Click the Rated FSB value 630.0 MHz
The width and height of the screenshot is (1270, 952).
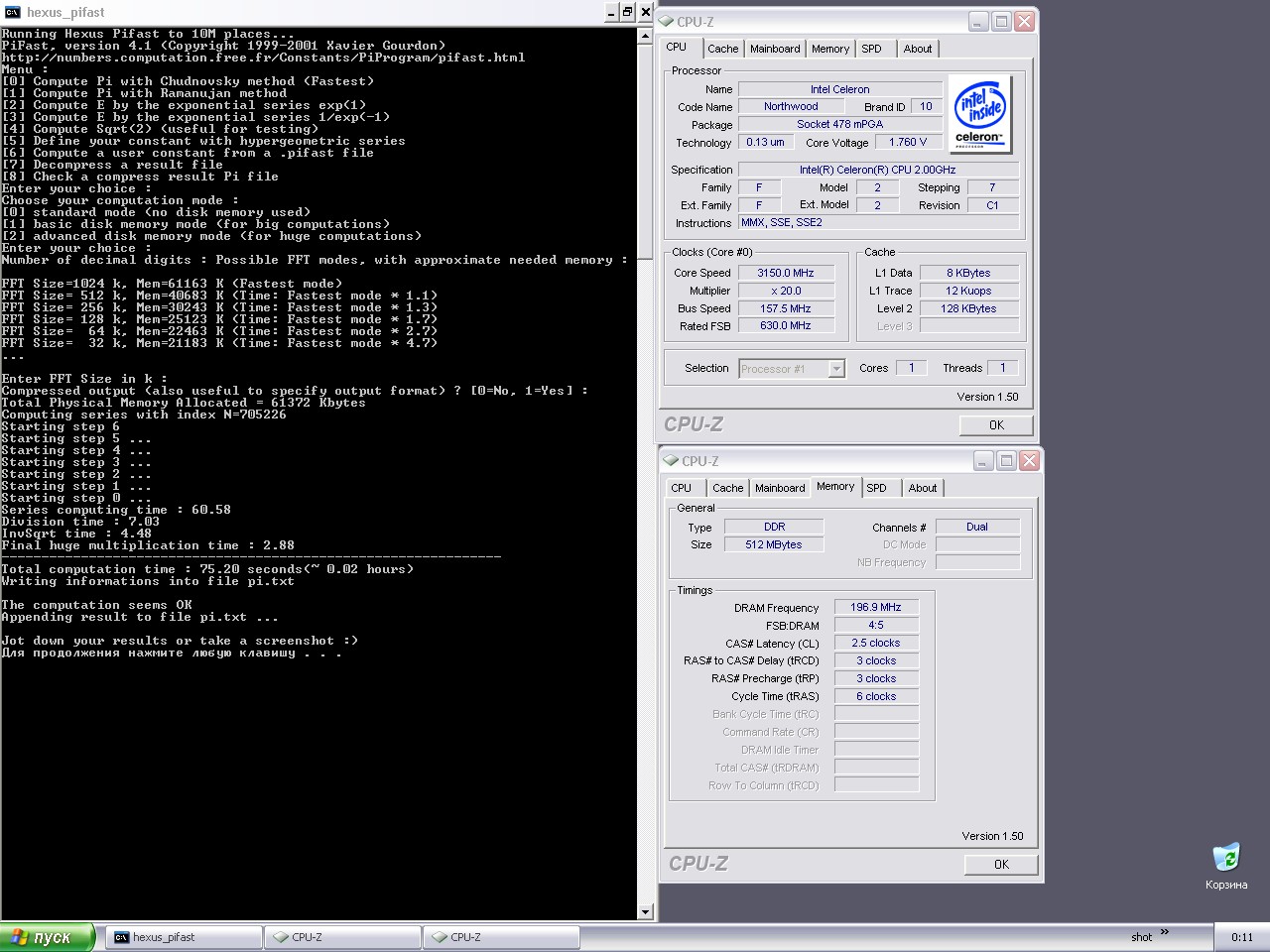tap(786, 325)
